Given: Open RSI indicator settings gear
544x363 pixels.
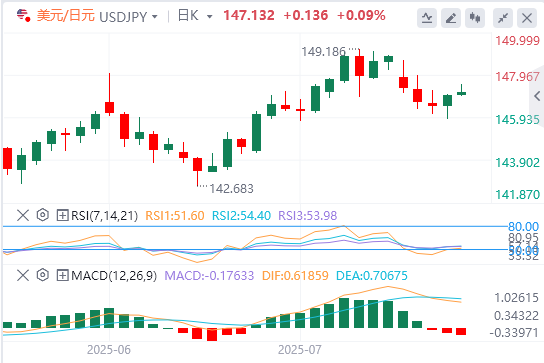Looking at the screenshot, I should 42,215.
